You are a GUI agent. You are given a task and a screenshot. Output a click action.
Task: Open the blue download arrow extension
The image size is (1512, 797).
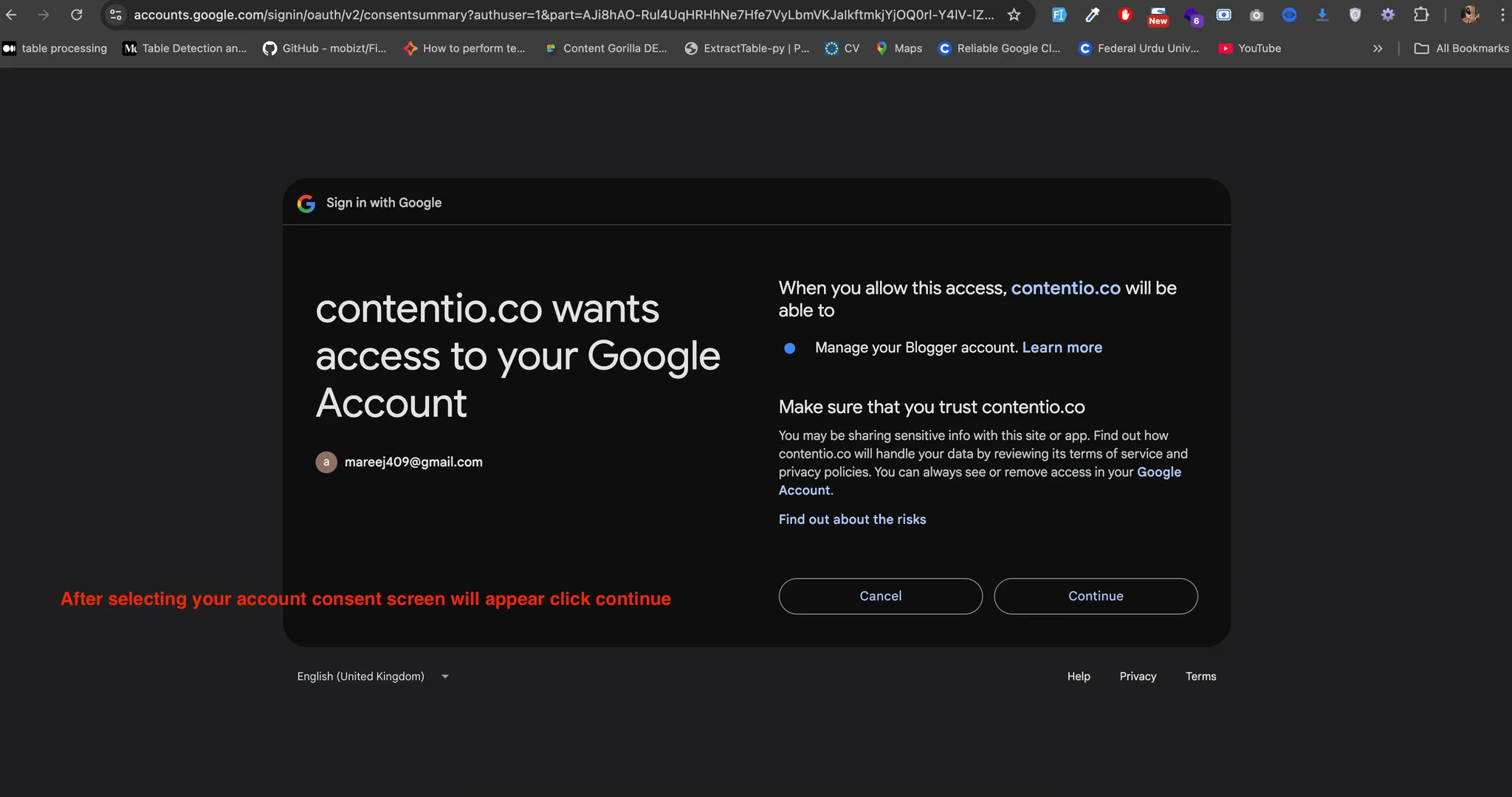coord(1322,15)
